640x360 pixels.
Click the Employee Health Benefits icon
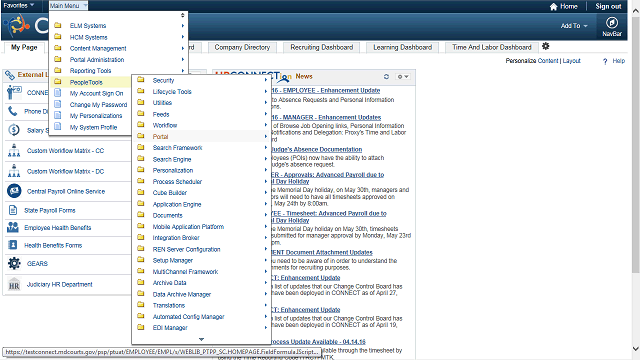coord(13,227)
